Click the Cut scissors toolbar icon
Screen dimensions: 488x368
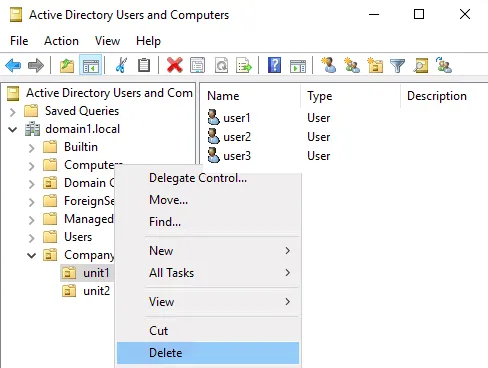click(x=121, y=65)
